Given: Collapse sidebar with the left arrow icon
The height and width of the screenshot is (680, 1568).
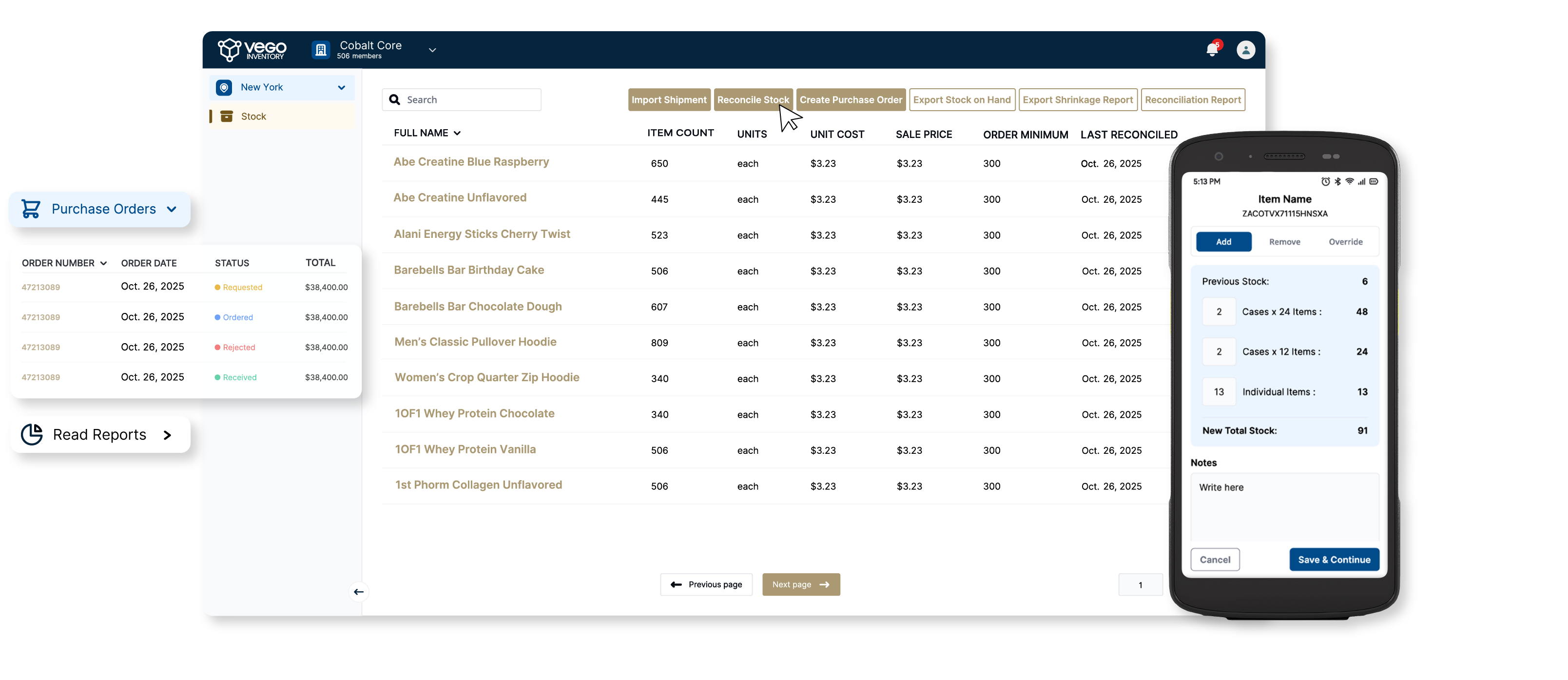Looking at the screenshot, I should tap(359, 592).
